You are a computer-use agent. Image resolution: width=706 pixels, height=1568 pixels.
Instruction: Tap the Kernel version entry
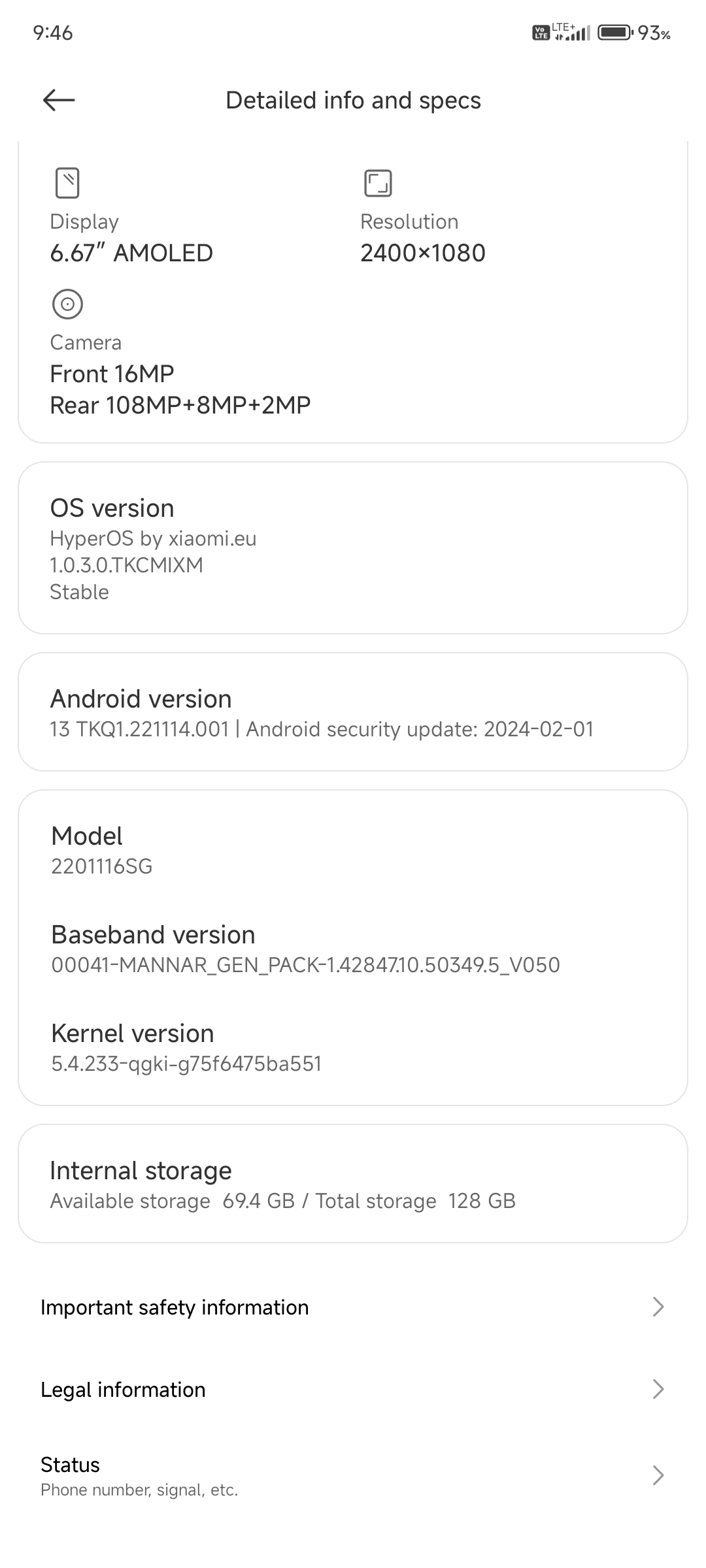(x=353, y=1047)
